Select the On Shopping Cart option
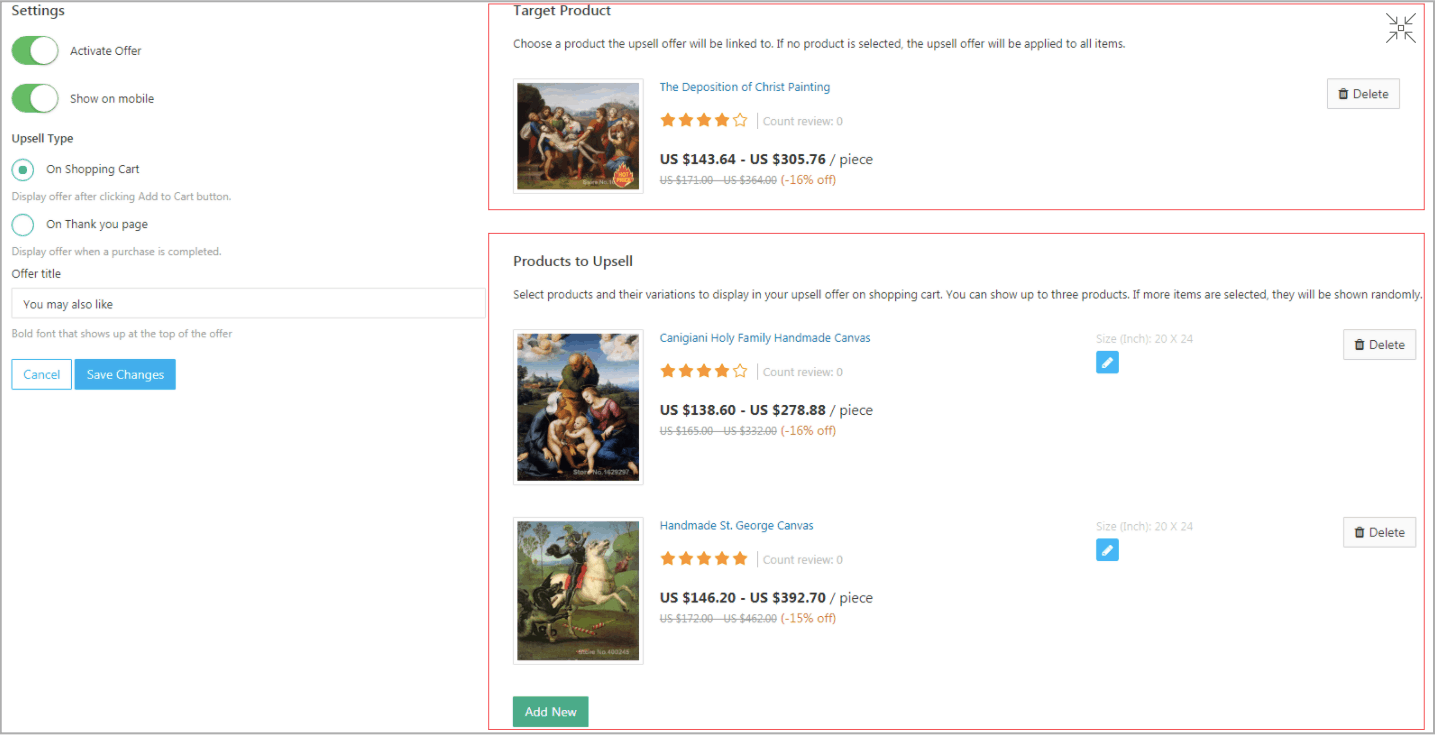 tap(22, 170)
